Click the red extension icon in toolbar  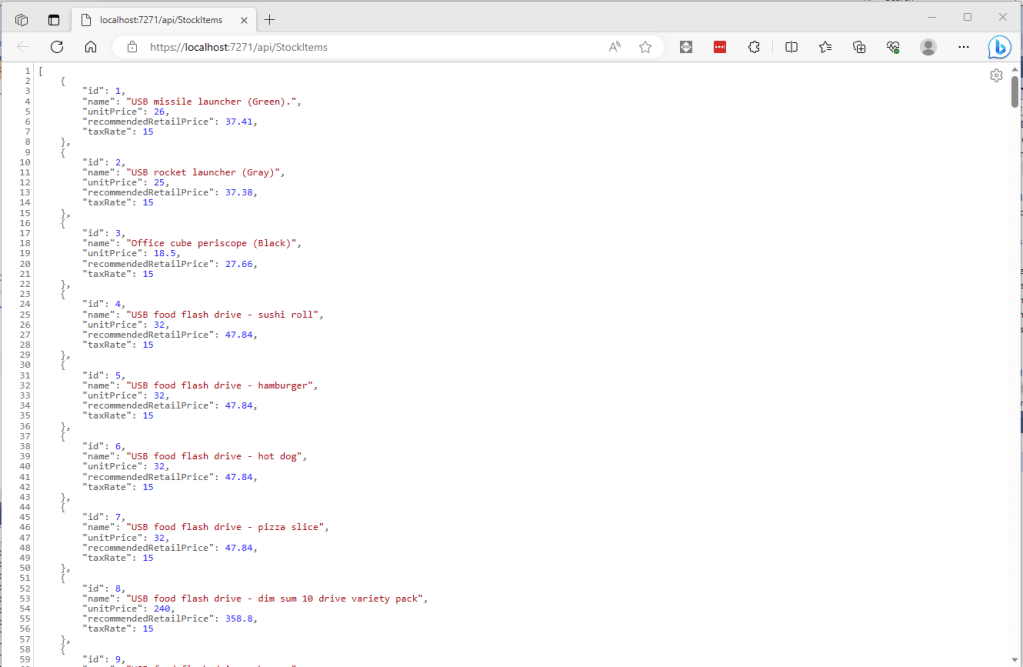[x=720, y=47]
